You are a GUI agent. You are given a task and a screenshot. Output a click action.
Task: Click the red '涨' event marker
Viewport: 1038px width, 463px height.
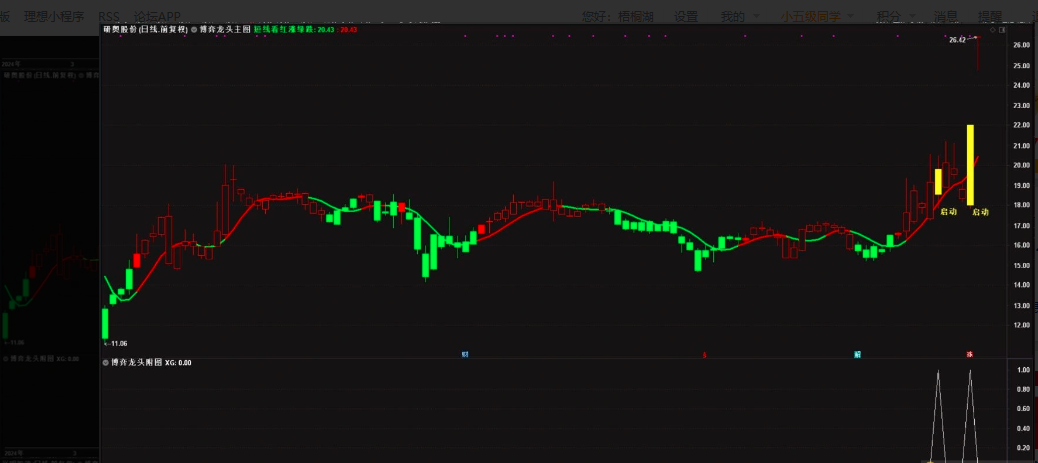[x=969, y=354]
